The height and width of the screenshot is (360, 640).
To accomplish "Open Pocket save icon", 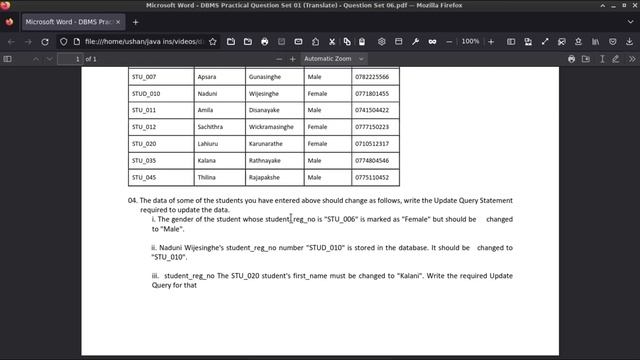I will point(613,42).
